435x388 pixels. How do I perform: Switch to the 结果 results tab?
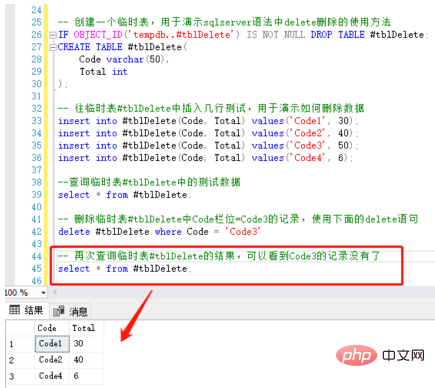point(27,311)
